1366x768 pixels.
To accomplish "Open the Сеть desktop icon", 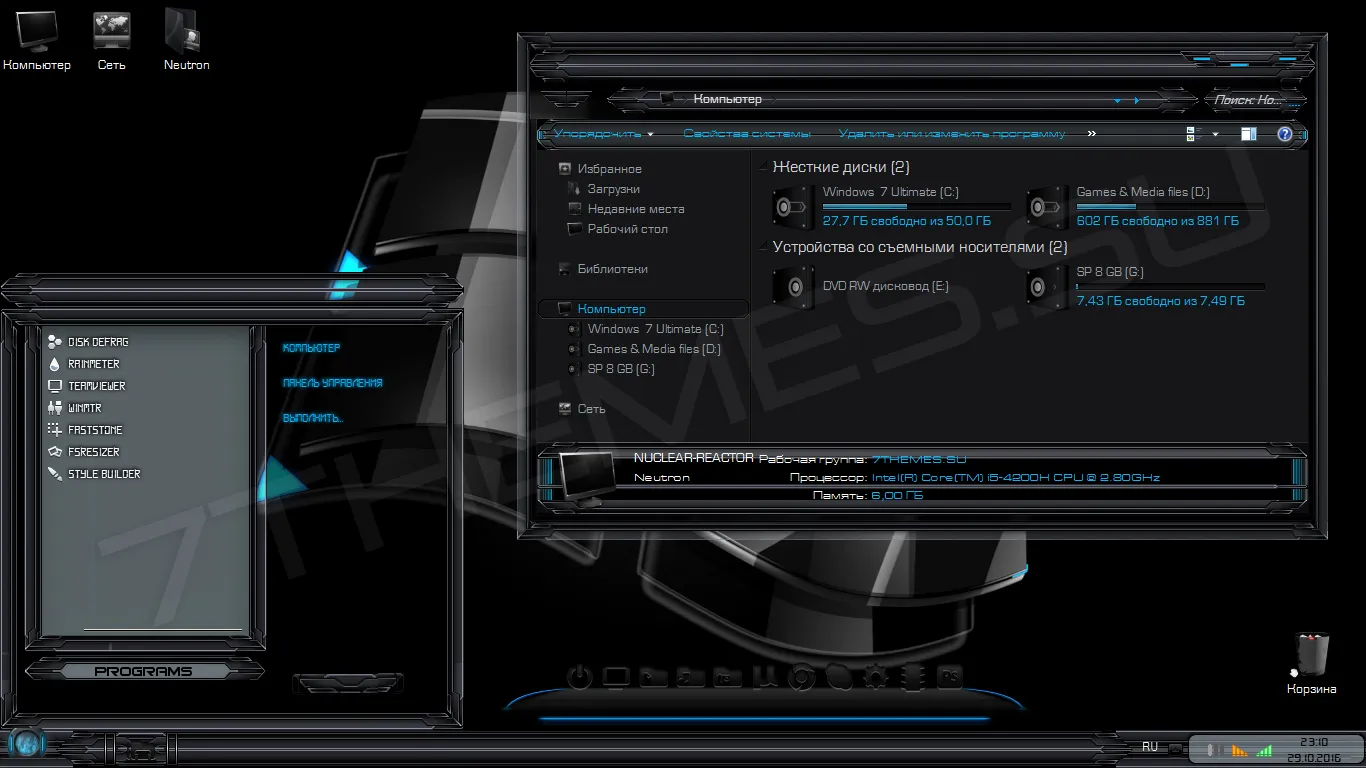I will point(112,40).
